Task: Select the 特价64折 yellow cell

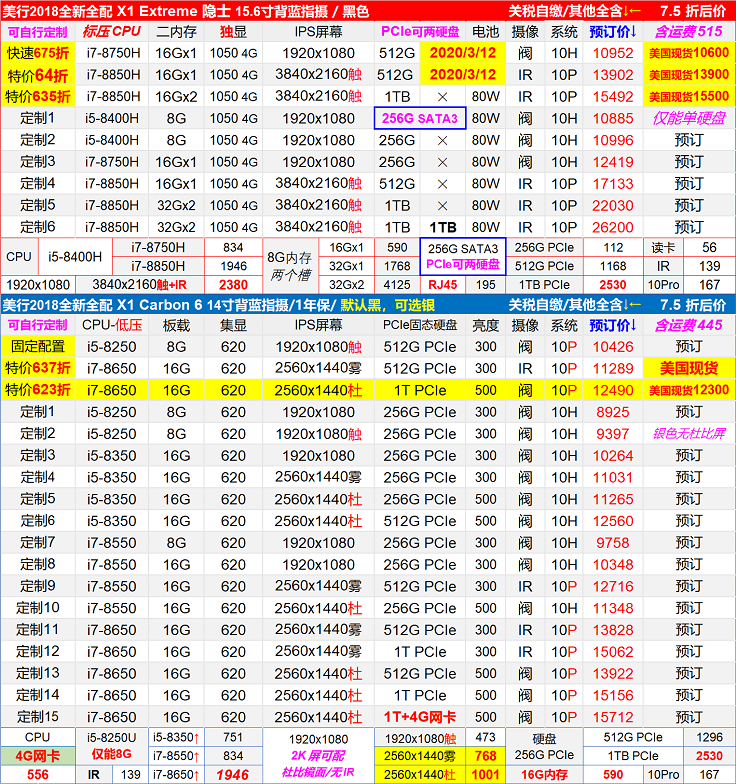Action: (37, 75)
